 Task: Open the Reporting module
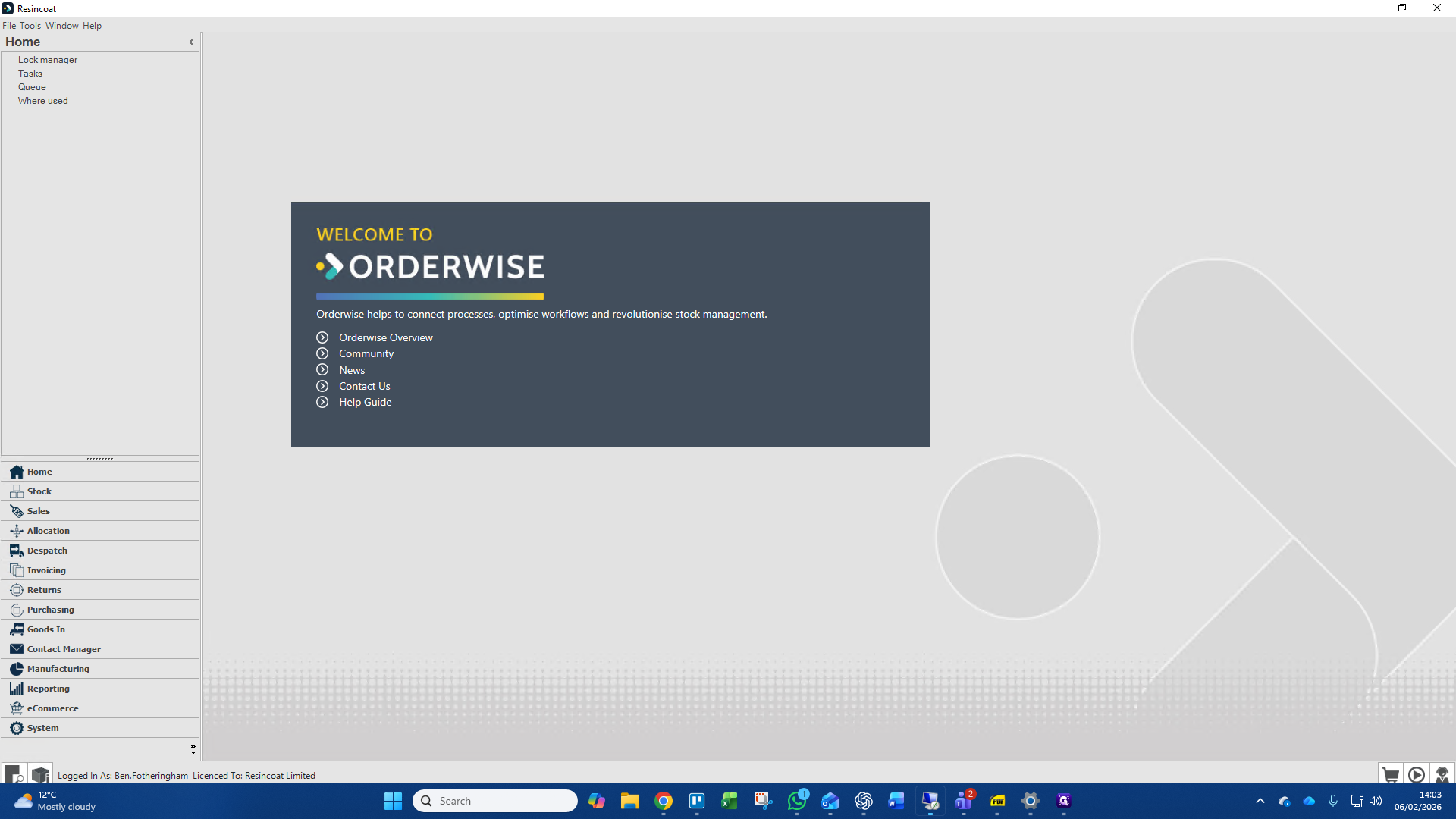(48, 689)
